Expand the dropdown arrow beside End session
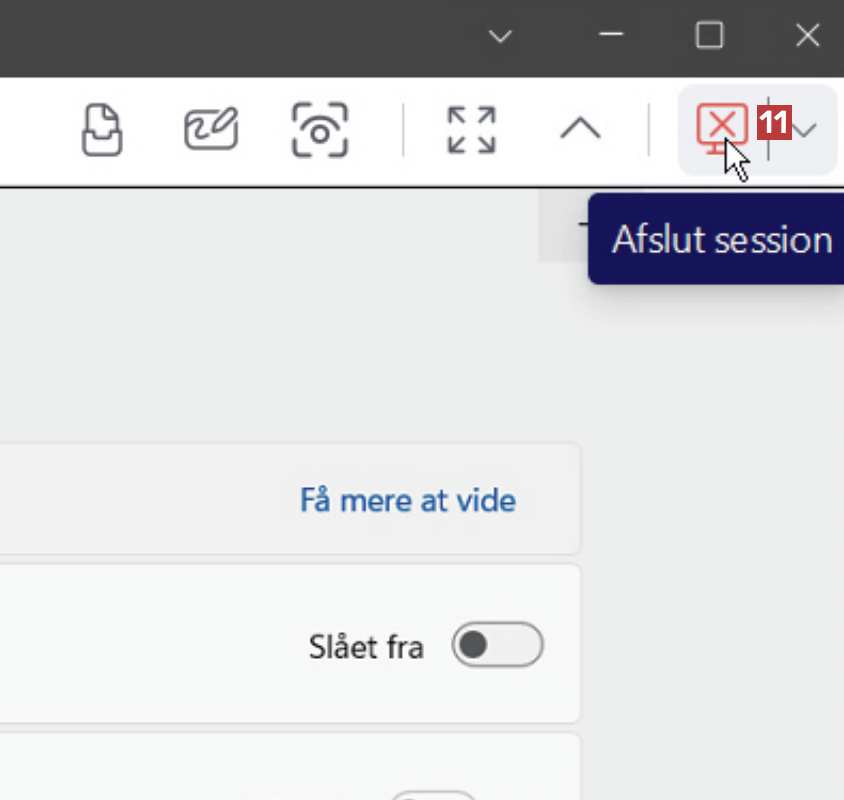Viewport: 844px width, 800px height. point(807,130)
